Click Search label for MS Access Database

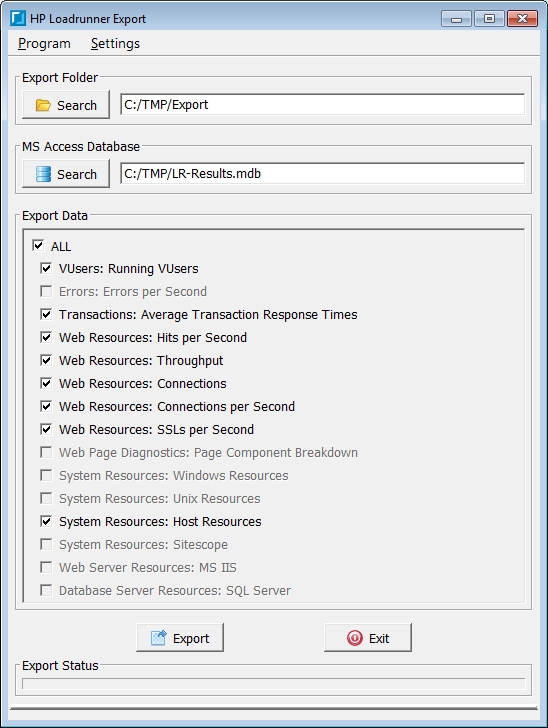[x=77, y=174]
